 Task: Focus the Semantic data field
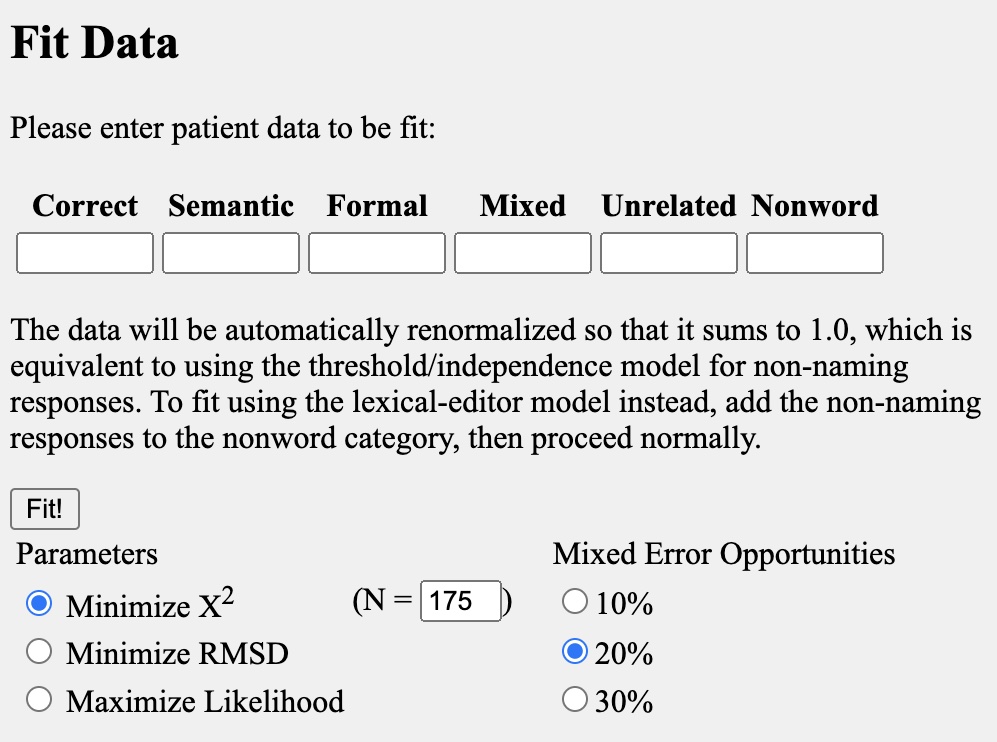click(x=231, y=253)
